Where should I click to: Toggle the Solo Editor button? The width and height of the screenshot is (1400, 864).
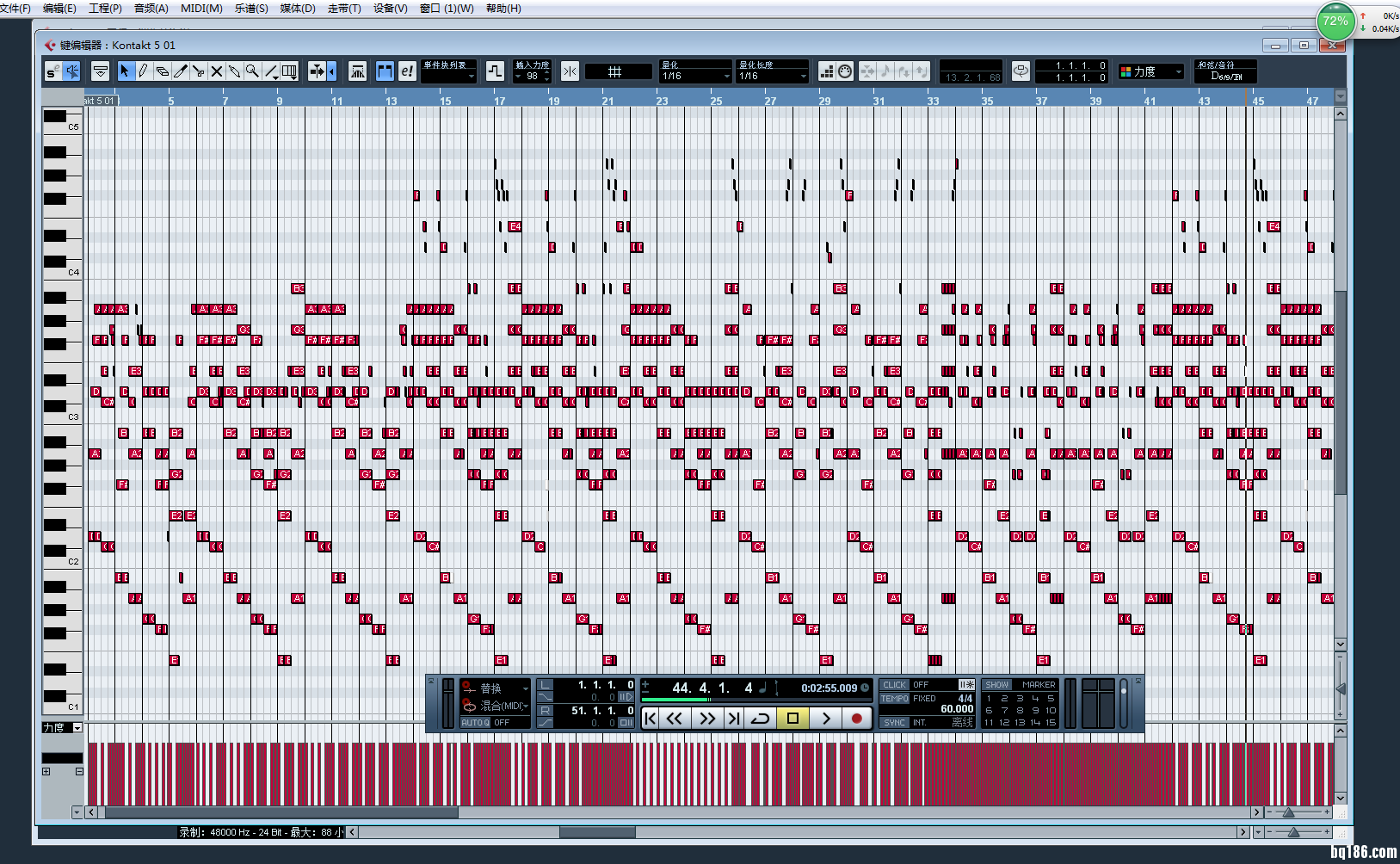pos(53,71)
